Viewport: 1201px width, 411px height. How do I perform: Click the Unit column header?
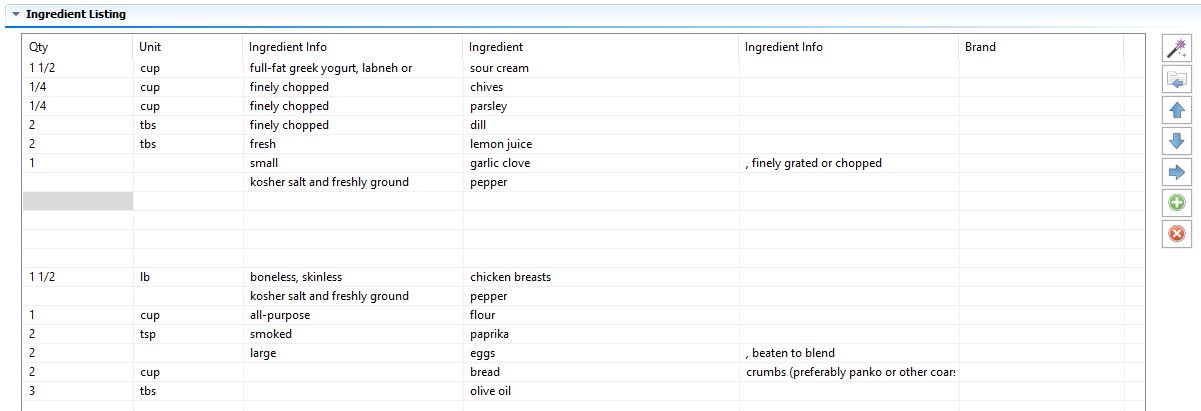[188, 47]
